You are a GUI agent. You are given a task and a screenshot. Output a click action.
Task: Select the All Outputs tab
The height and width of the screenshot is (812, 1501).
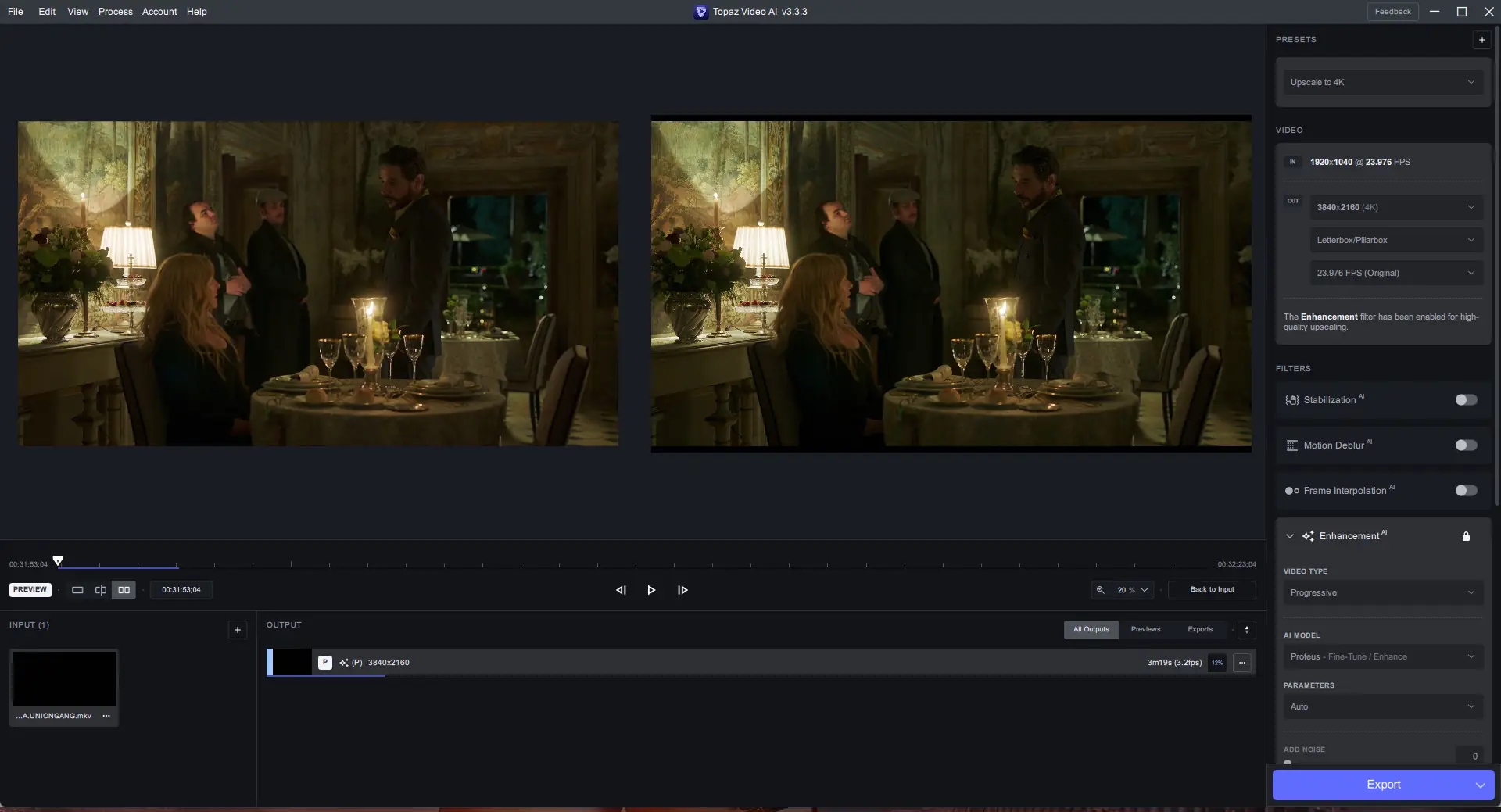tap(1091, 630)
